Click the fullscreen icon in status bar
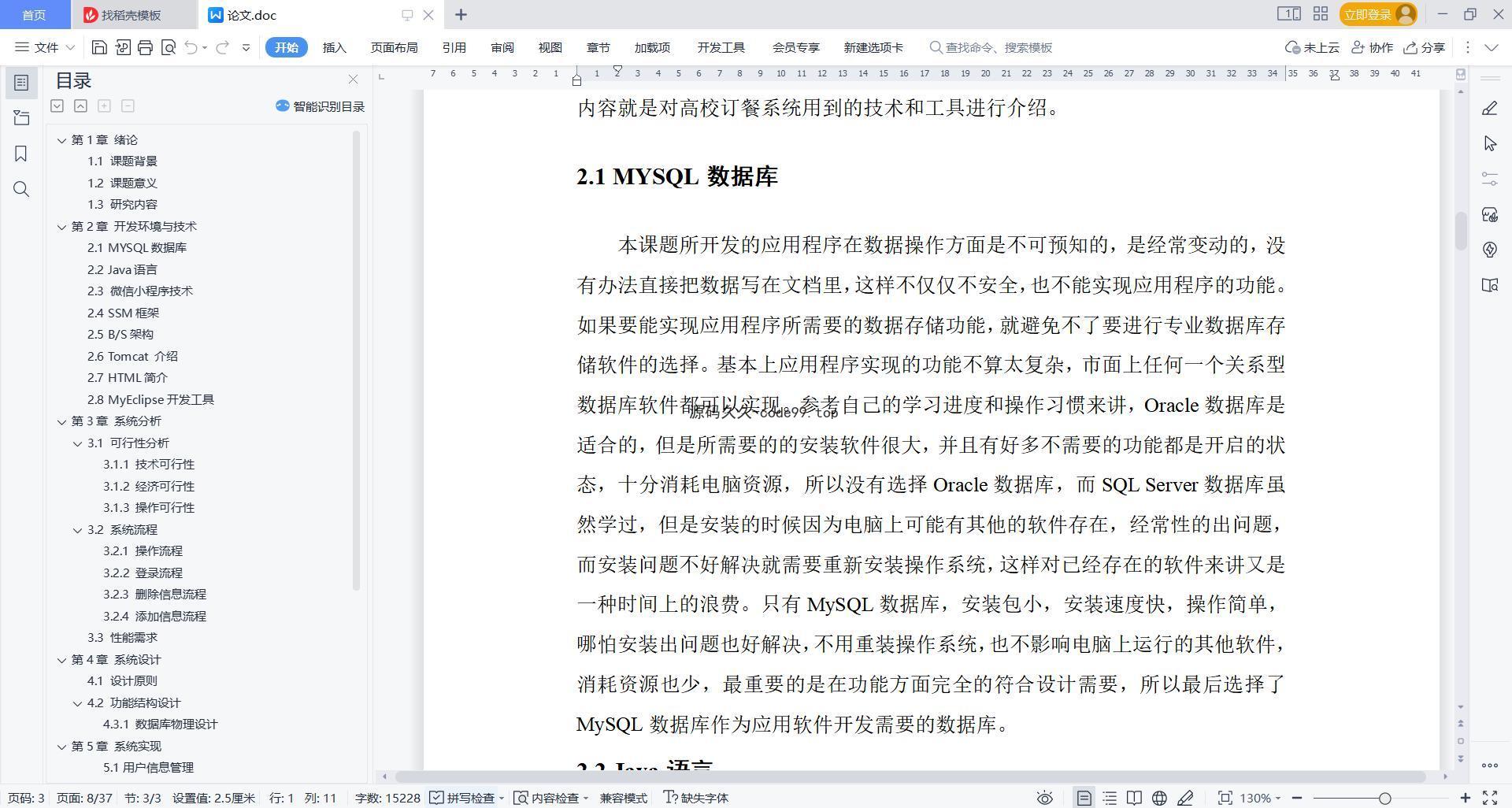Screen dimensions: 1512x808 point(1490,798)
